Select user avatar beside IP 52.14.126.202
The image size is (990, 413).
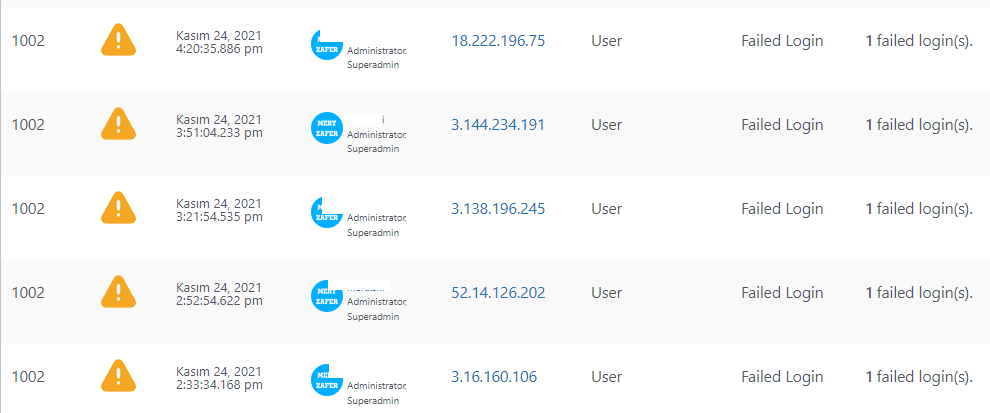[x=327, y=296]
